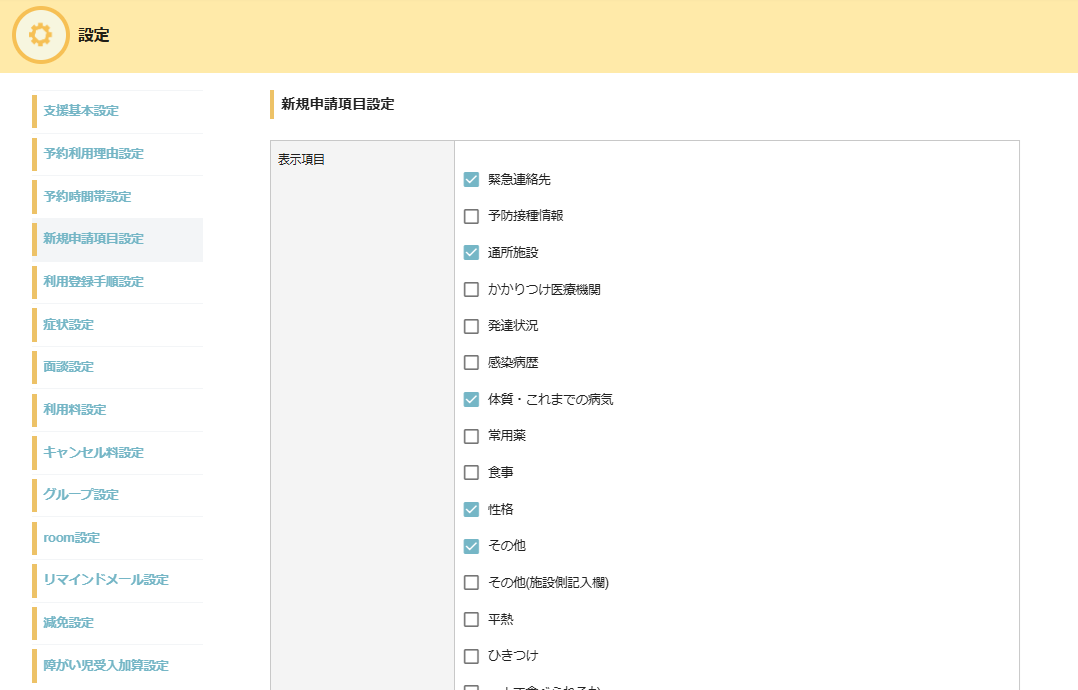Tick the 平熱 checkbox

click(x=471, y=619)
